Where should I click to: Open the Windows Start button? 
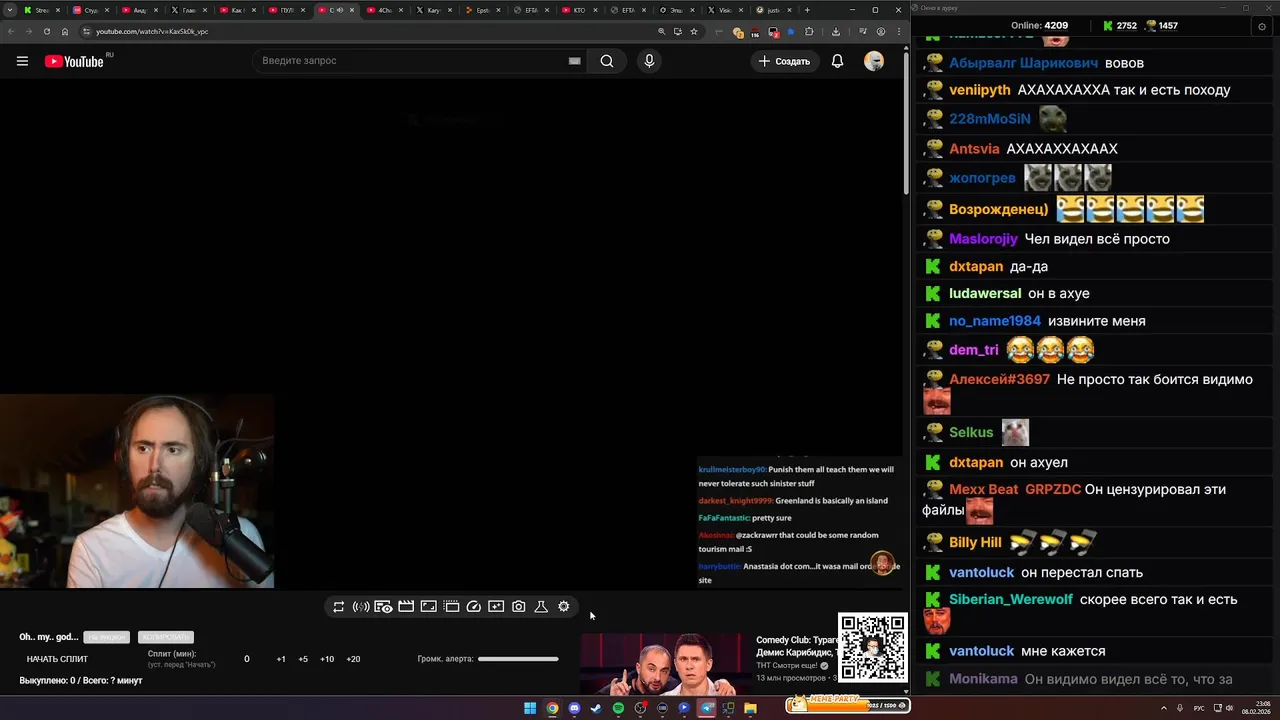530,708
